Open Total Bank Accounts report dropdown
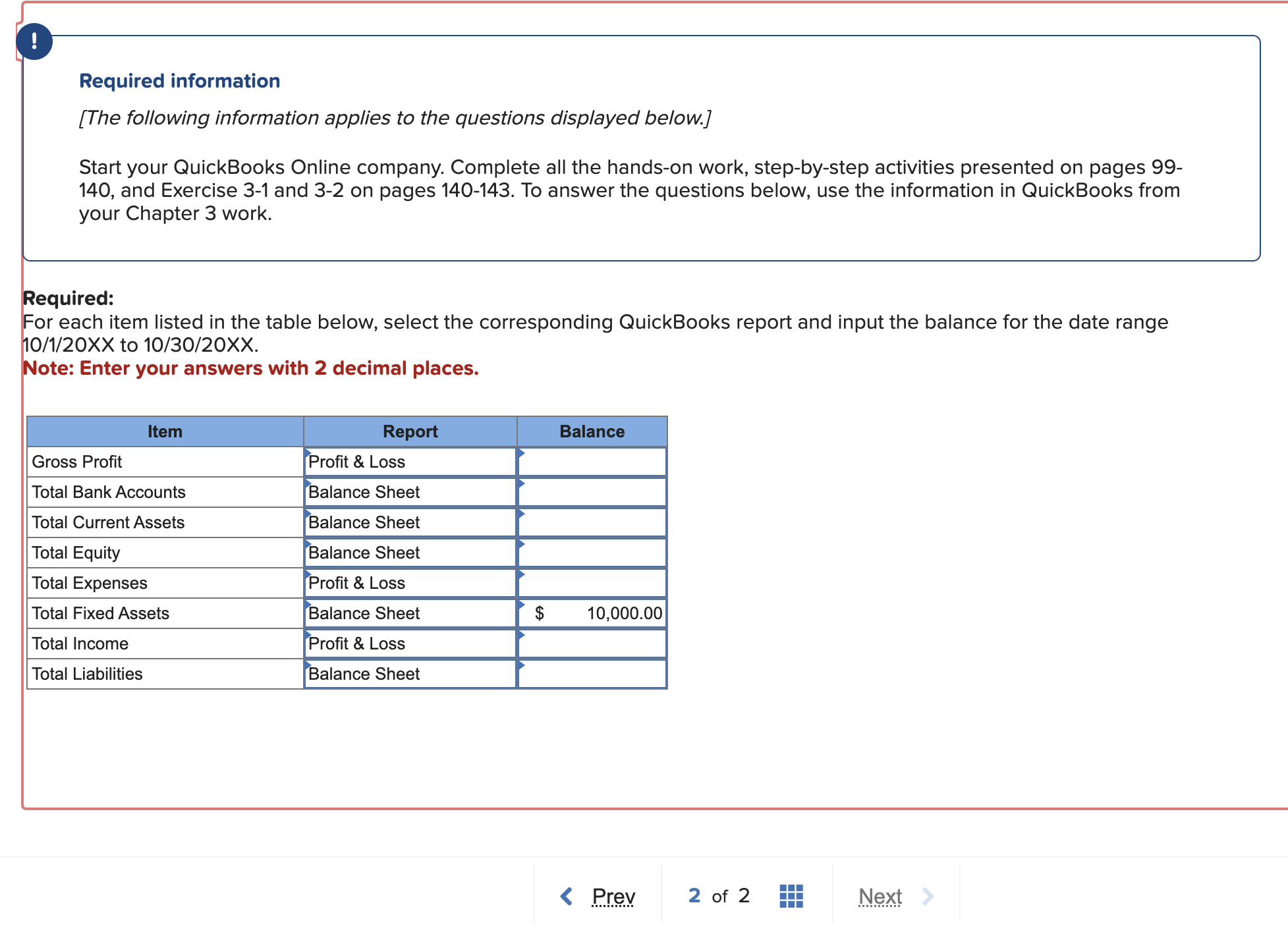Viewport: 1288px width, 934px height. (410, 492)
